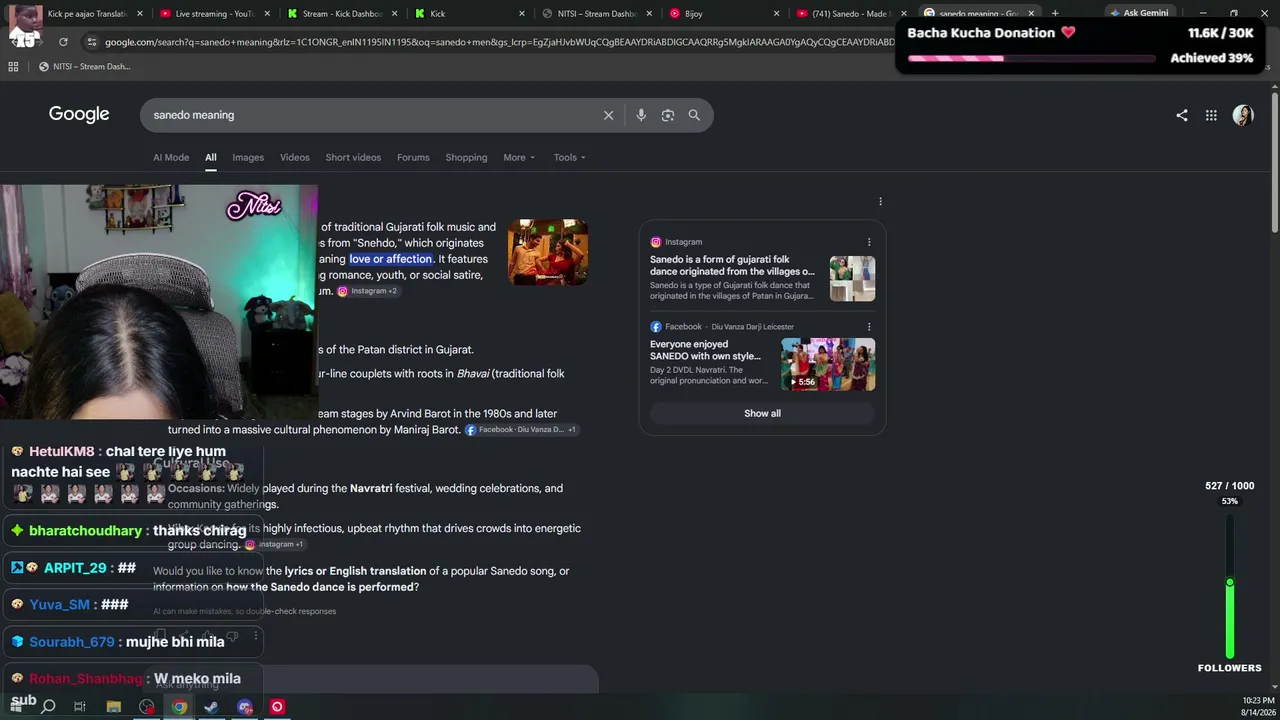This screenshot has height=720, width=1280.
Task: Switch to OBS Studio on the taskbar
Action: coord(147,707)
